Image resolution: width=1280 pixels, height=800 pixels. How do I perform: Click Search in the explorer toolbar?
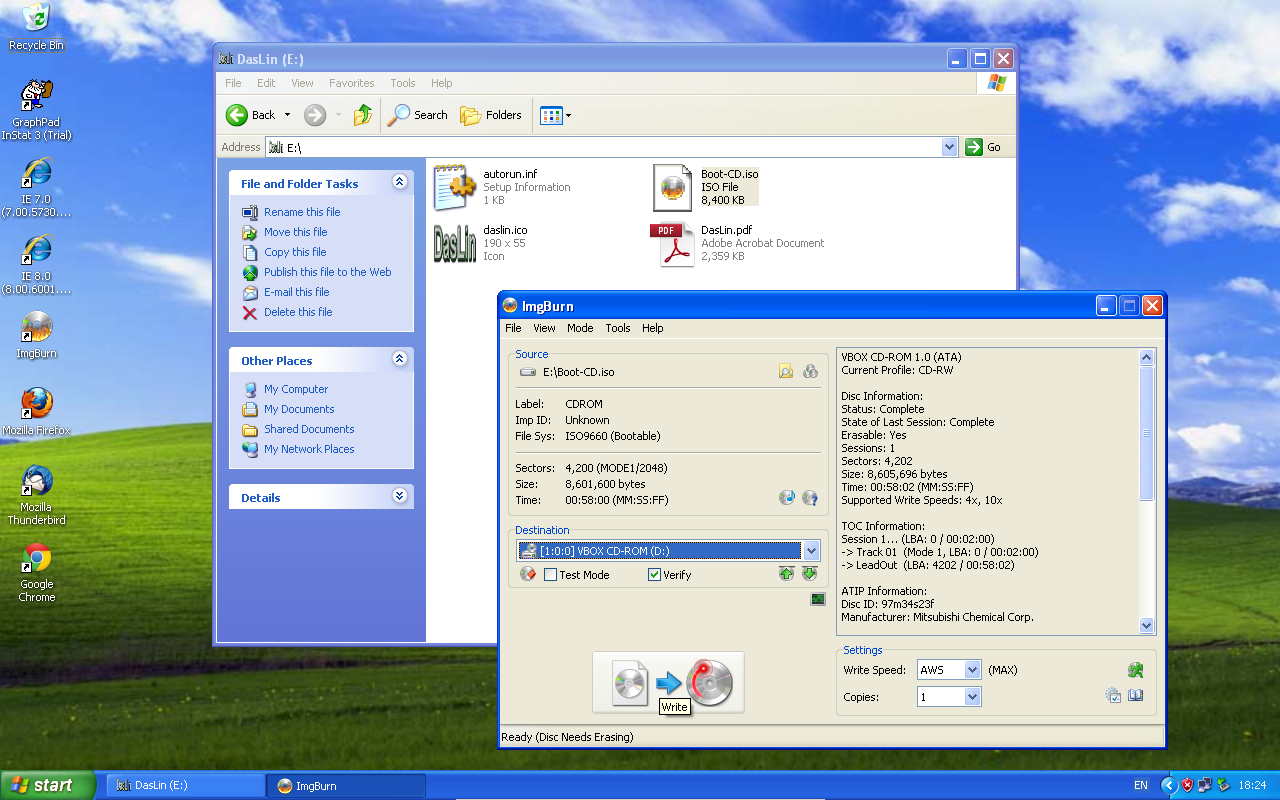[418, 115]
